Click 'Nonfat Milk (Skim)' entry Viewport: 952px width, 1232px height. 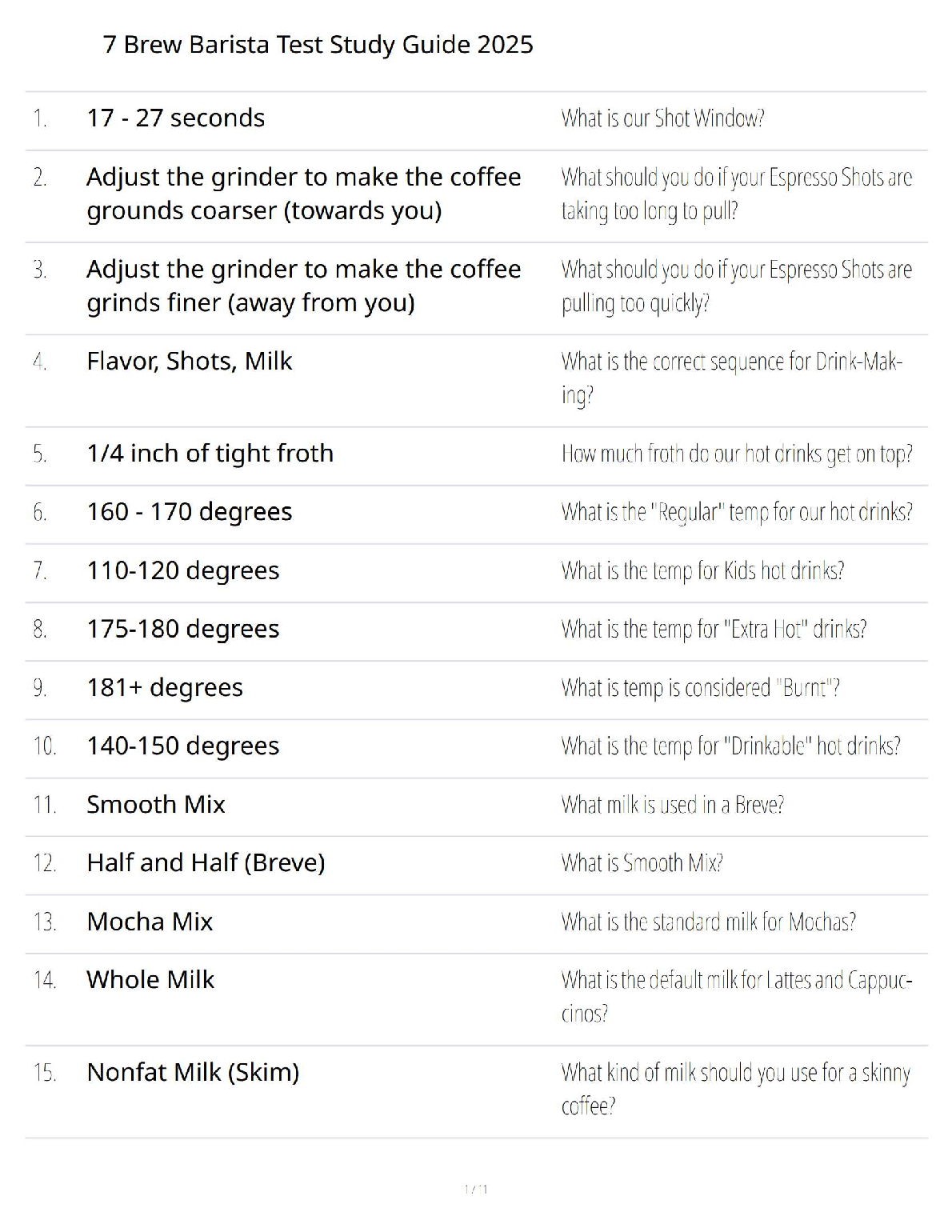(x=193, y=1073)
